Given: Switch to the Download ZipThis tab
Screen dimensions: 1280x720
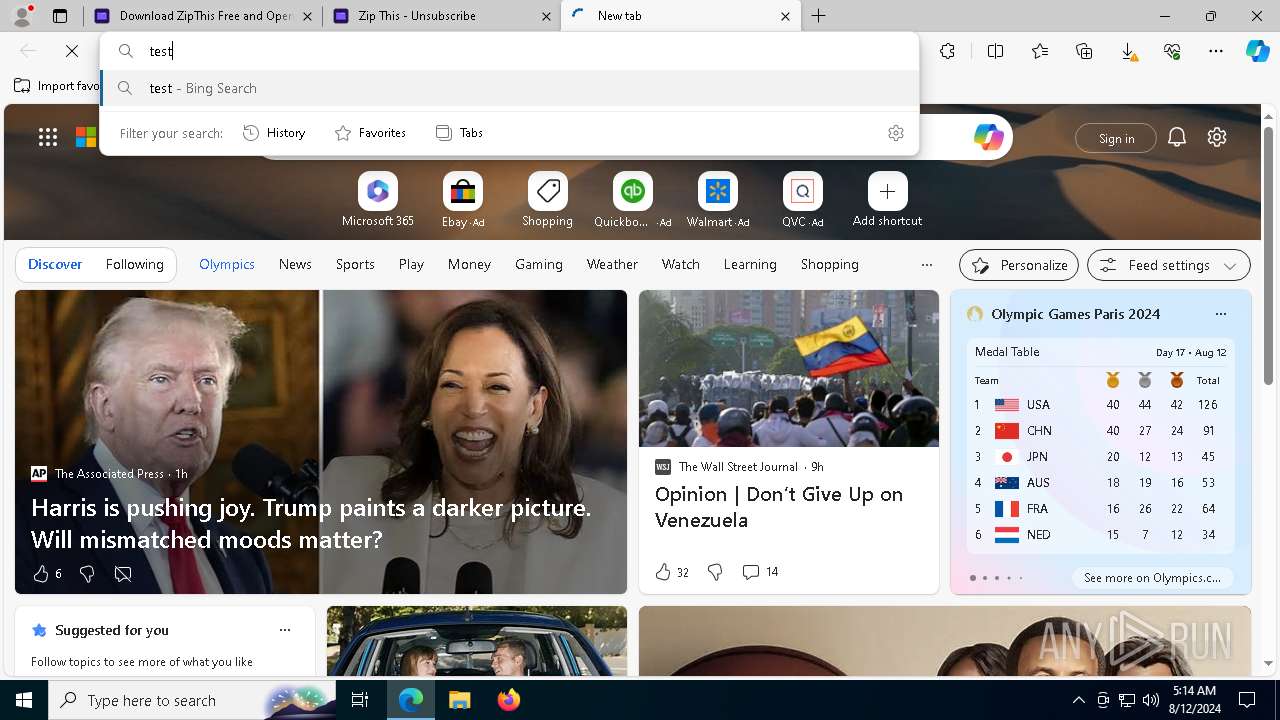Looking at the screenshot, I should (203, 16).
